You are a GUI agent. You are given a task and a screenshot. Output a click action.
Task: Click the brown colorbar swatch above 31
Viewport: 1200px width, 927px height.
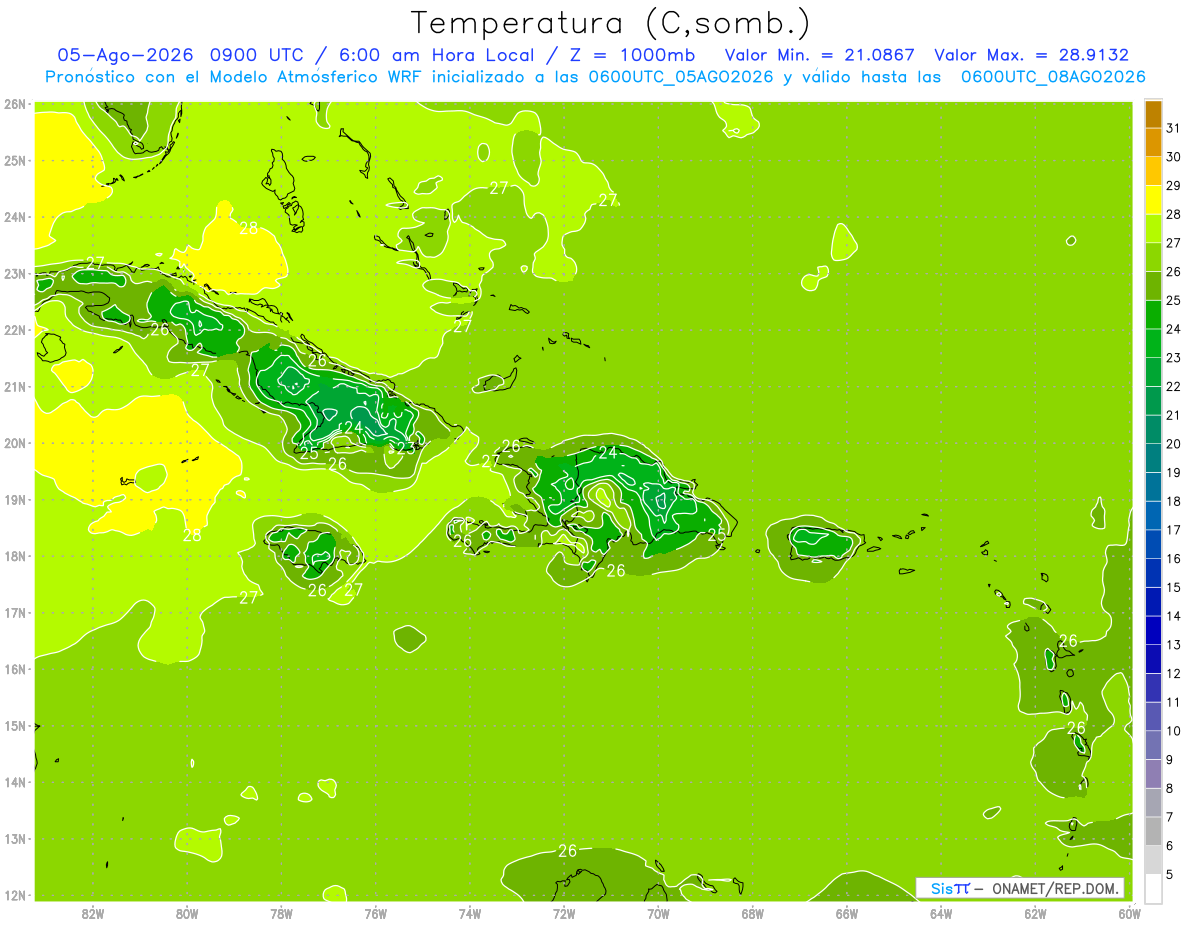[1153, 114]
